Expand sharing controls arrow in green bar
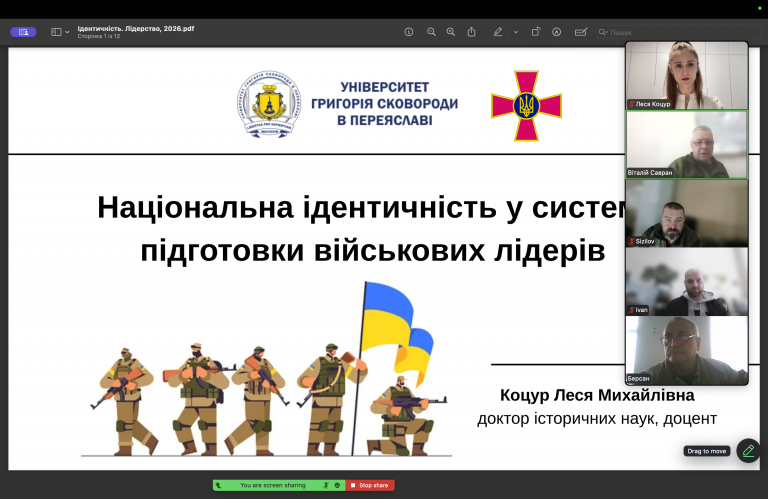This screenshot has height=499, width=768. click(218, 485)
